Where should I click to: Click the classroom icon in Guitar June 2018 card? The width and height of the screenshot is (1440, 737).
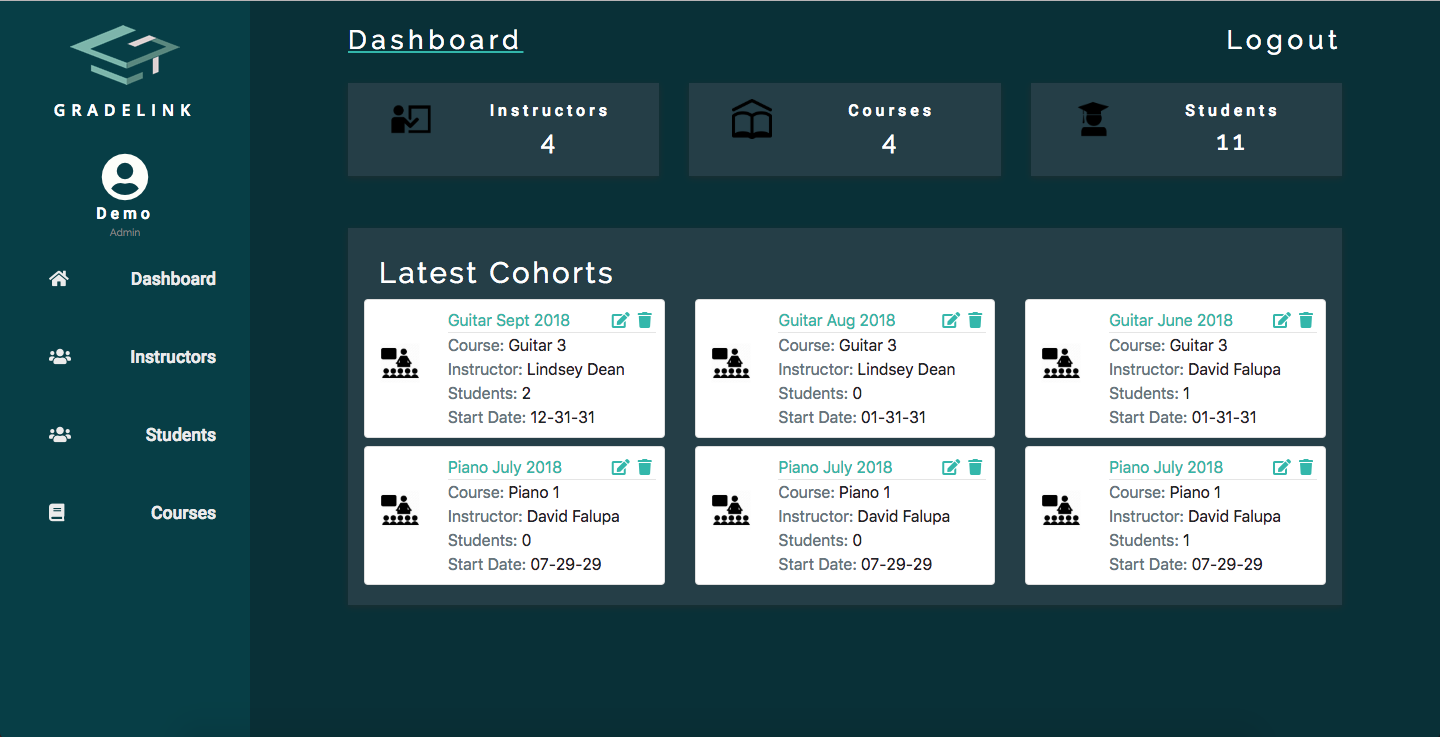pos(1061,363)
